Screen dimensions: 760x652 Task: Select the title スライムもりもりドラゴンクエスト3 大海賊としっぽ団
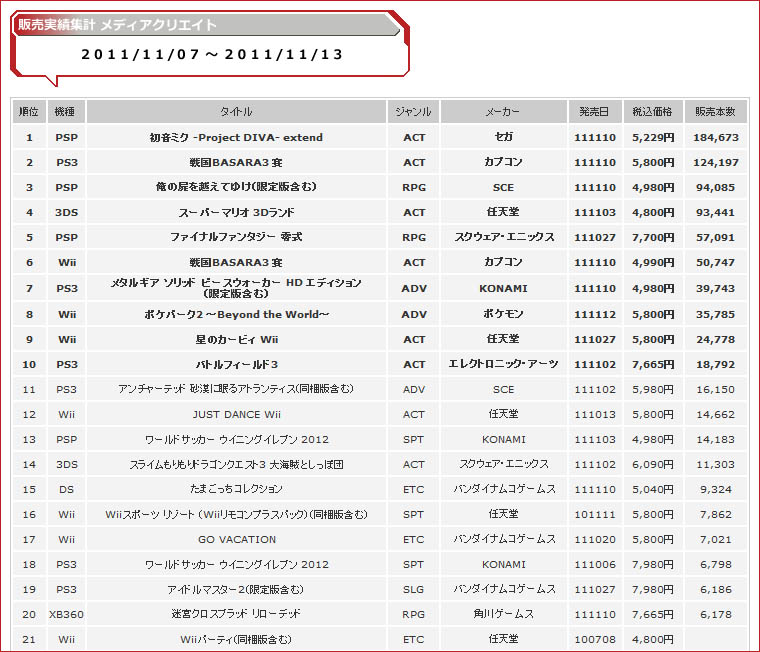[x=237, y=464]
